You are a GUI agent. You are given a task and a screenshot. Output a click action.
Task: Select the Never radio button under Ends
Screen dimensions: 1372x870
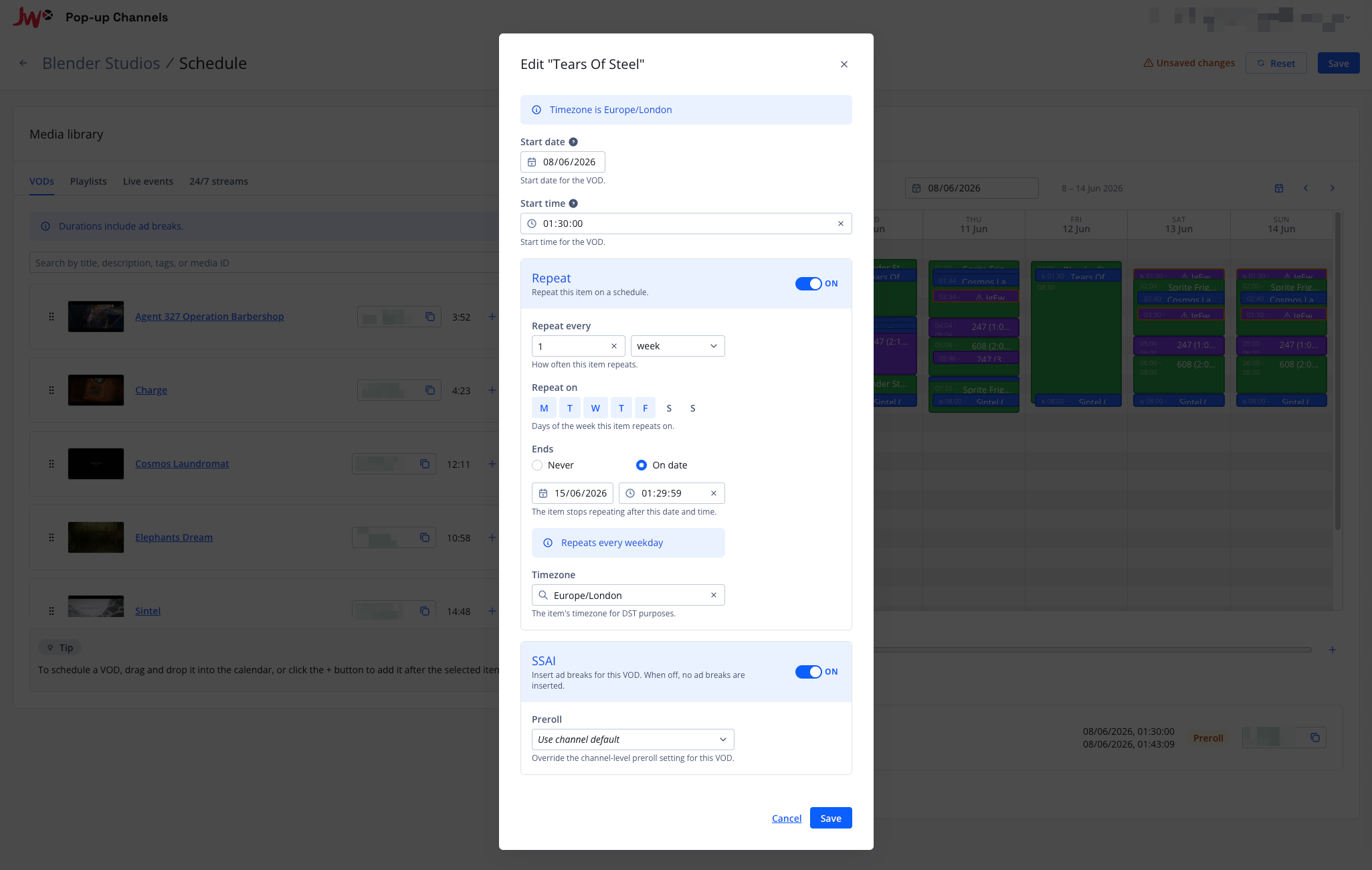point(537,465)
